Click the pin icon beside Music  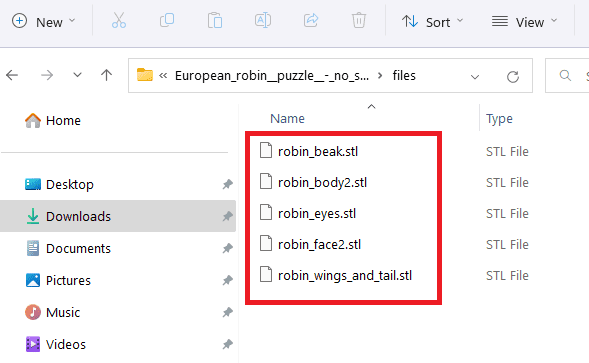[227, 312]
